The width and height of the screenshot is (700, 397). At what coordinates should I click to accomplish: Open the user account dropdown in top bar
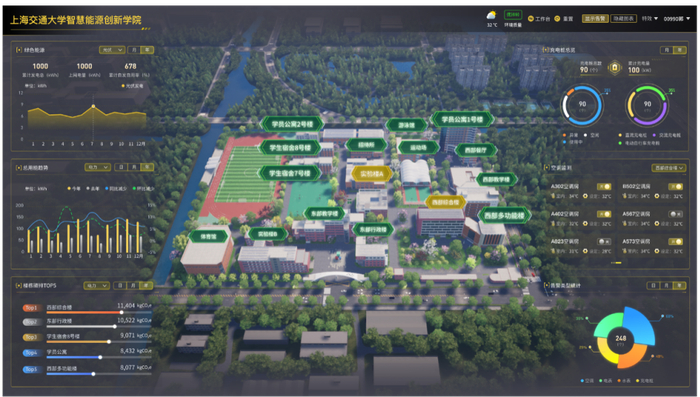click(676, 19)
